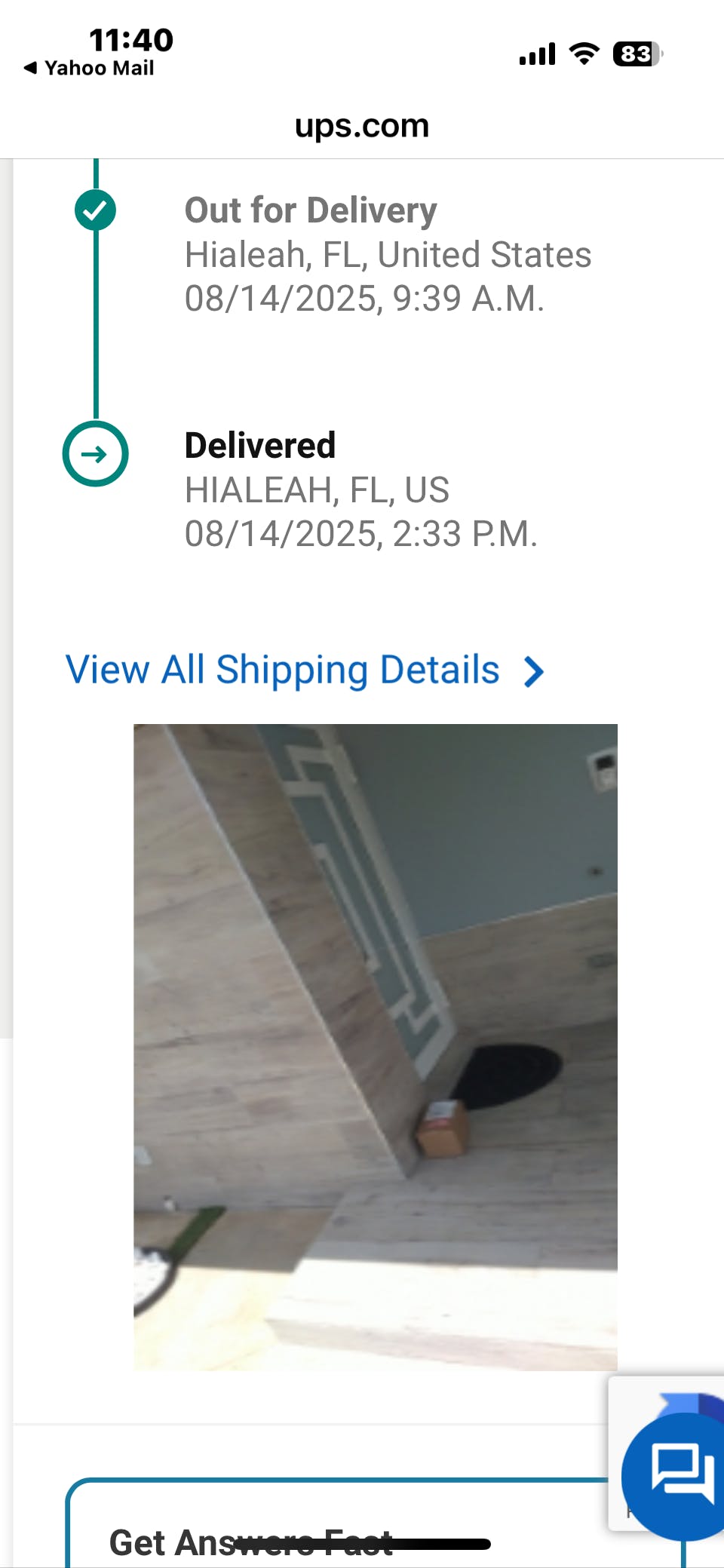Tap the HIALEAH, FL, US delivery location

317,489
